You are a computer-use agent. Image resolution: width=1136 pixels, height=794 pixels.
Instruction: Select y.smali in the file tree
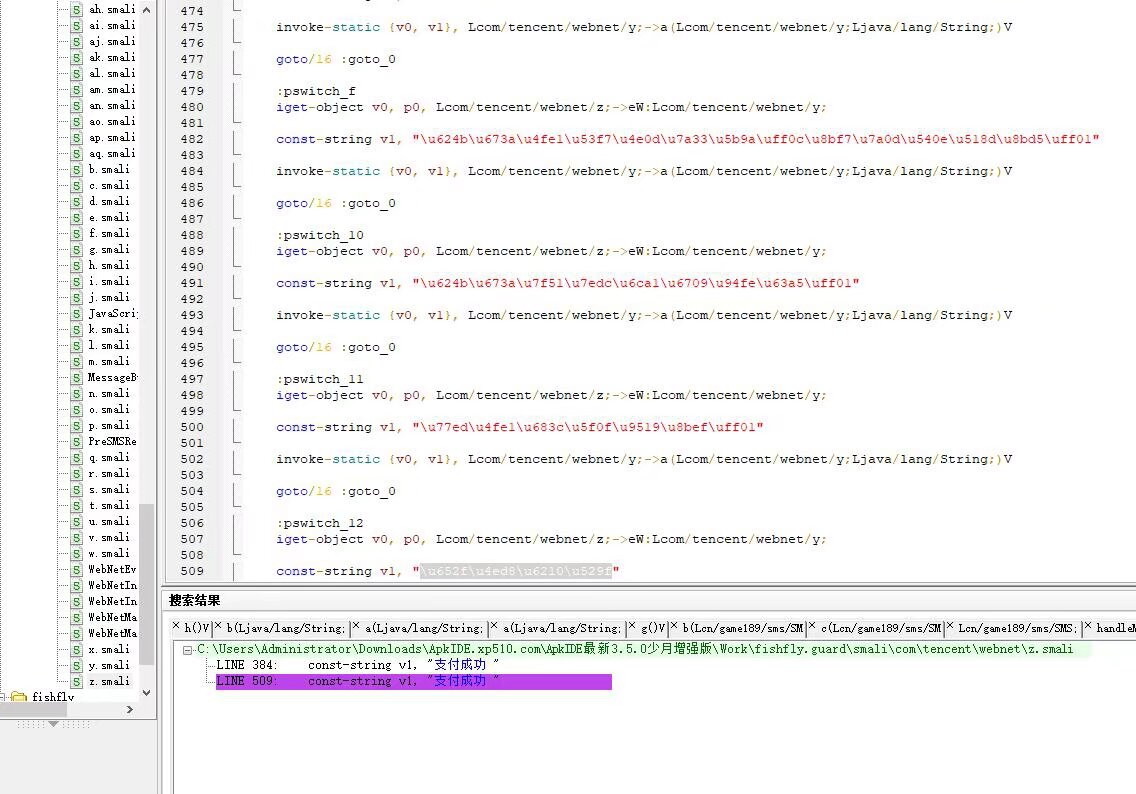[108, 665]
